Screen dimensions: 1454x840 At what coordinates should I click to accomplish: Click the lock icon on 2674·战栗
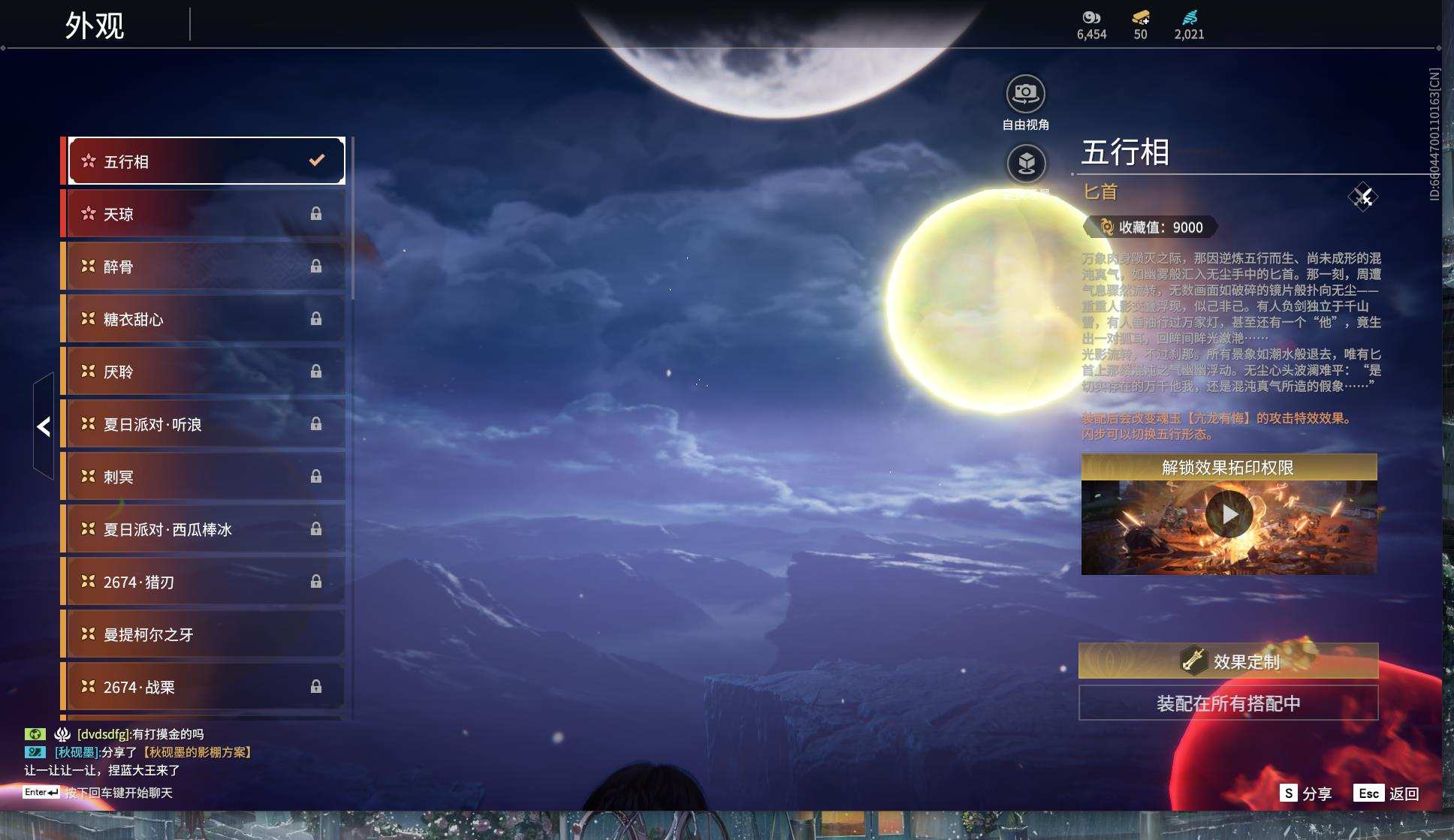click(316, 687)
